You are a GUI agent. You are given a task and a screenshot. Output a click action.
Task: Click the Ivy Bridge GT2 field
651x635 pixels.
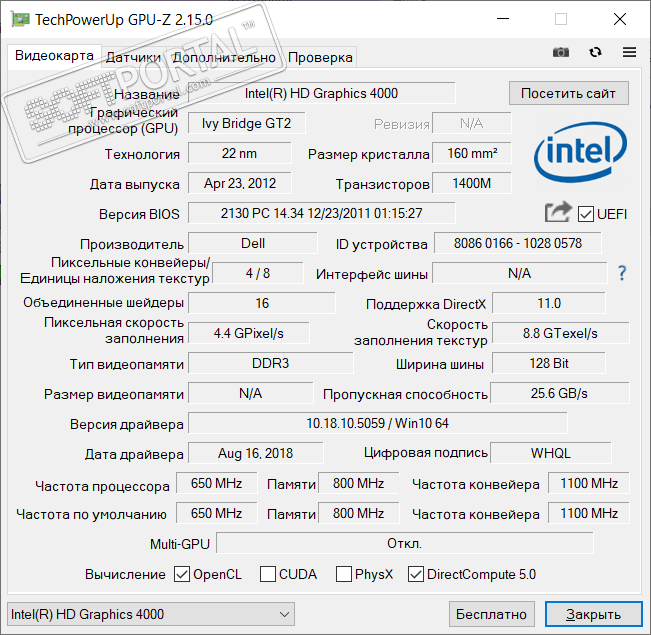(x=247, y=123)
